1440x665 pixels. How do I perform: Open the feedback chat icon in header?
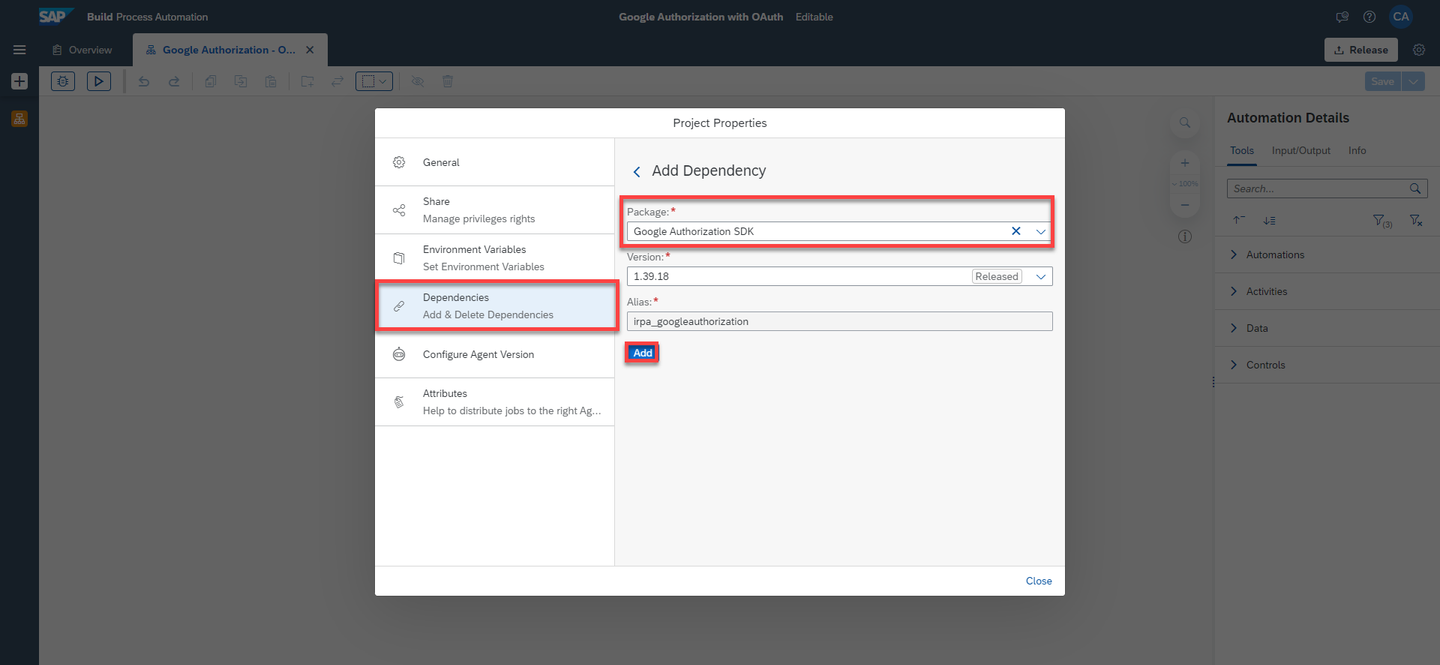(x=1342, y=17)
